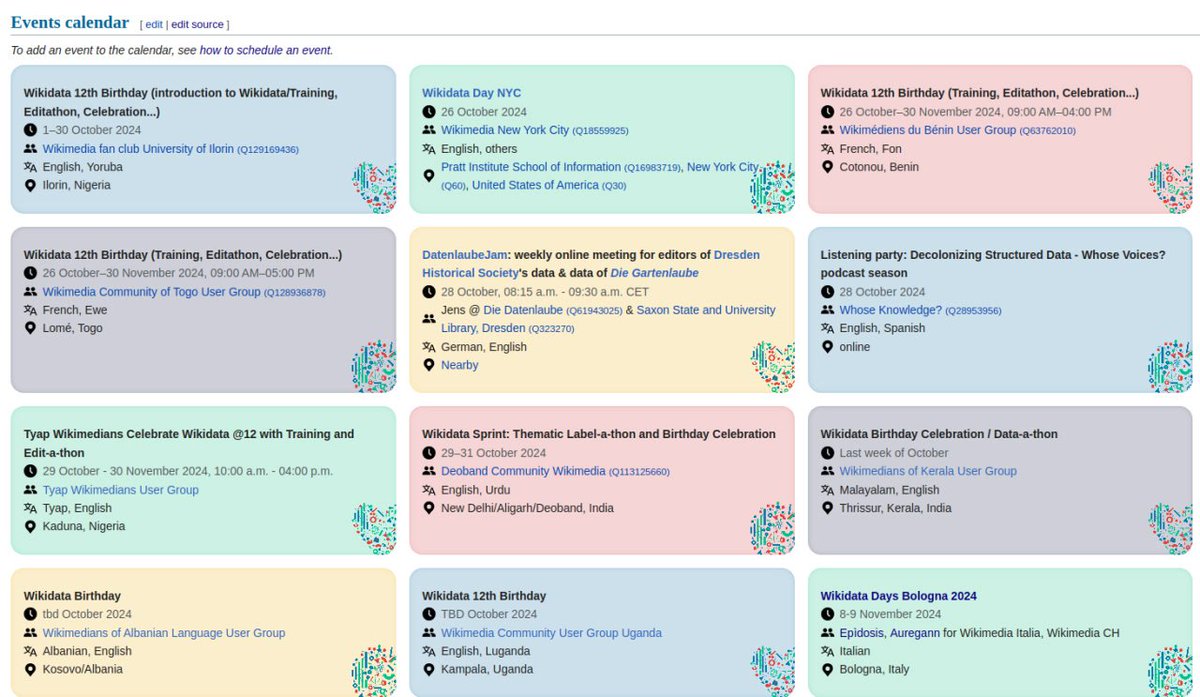Click the Nearby location link

pos(460,365)
